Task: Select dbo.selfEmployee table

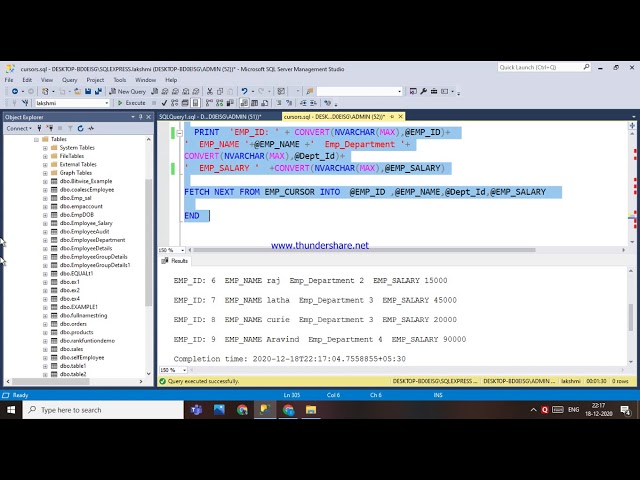Action: tap(82, 358)
